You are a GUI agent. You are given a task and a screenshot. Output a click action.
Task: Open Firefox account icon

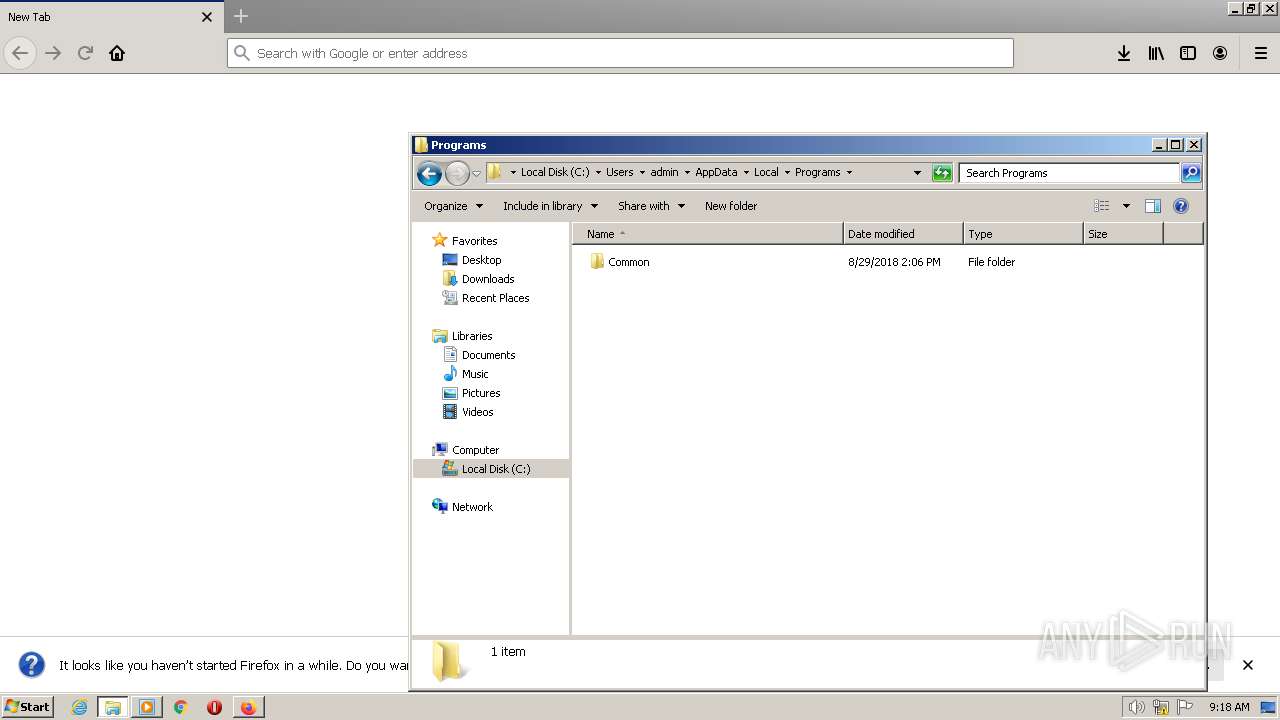tap(1220, 53)
